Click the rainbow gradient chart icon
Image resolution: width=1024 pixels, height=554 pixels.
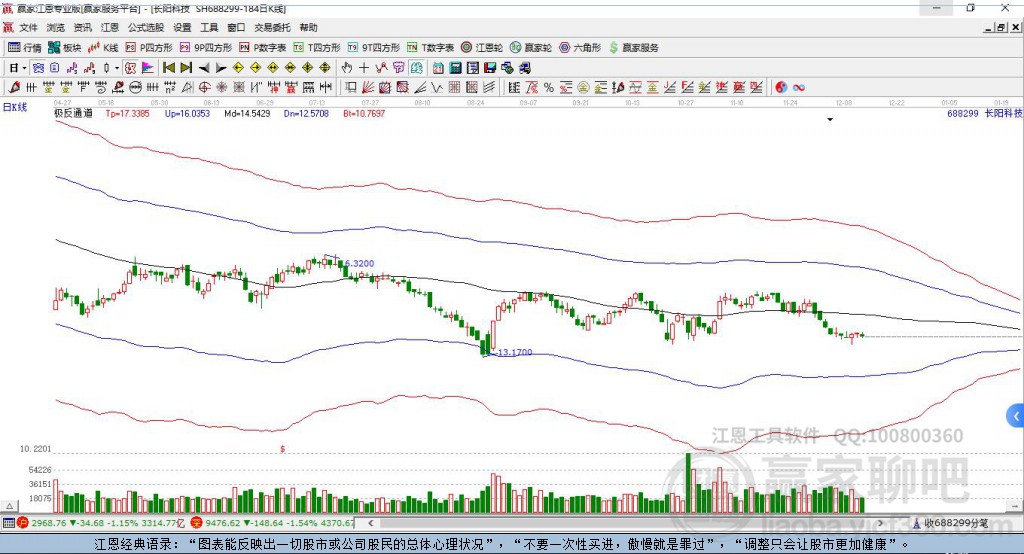click(148, 68)
